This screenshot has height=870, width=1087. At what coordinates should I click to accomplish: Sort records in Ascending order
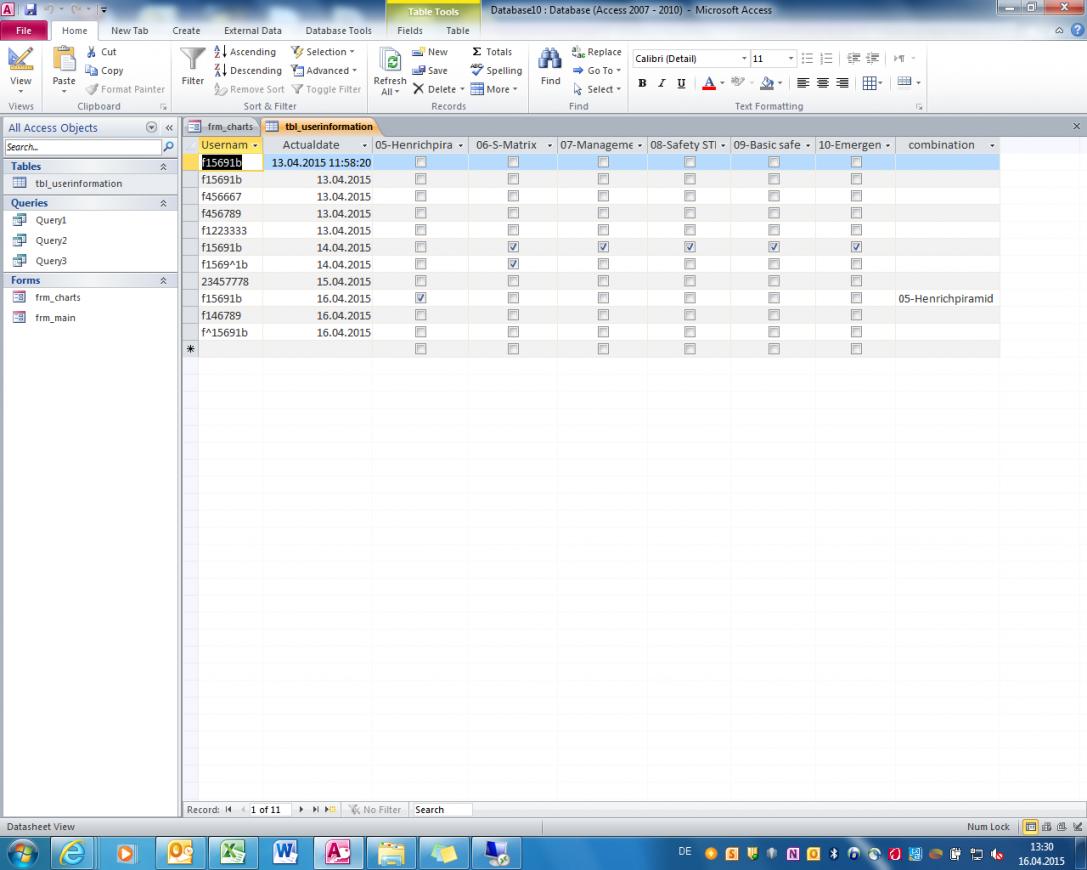(246, 52)
